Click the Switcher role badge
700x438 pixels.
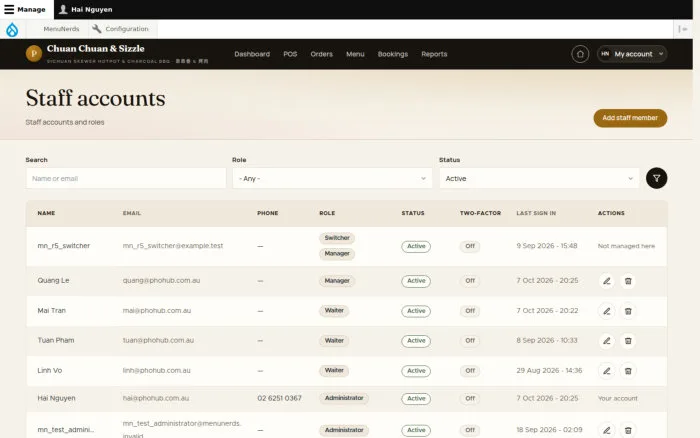coord(337,238)
